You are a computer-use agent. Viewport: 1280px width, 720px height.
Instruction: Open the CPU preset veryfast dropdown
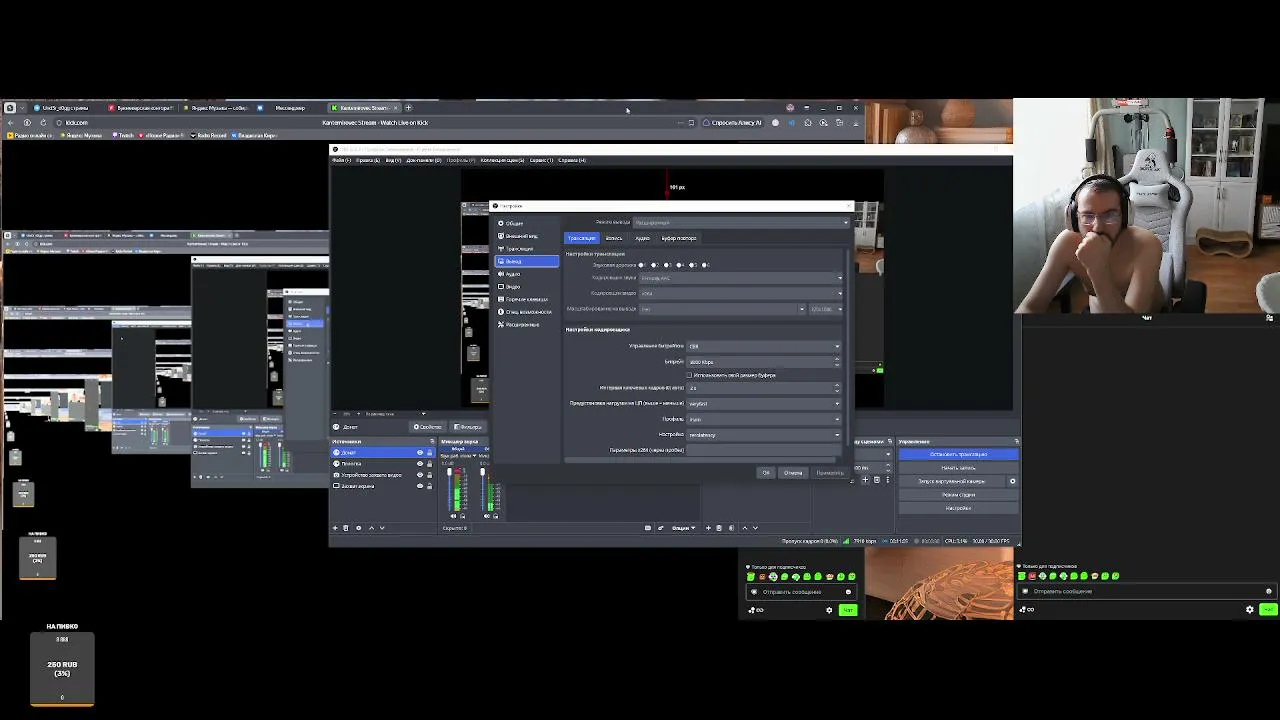763,404
